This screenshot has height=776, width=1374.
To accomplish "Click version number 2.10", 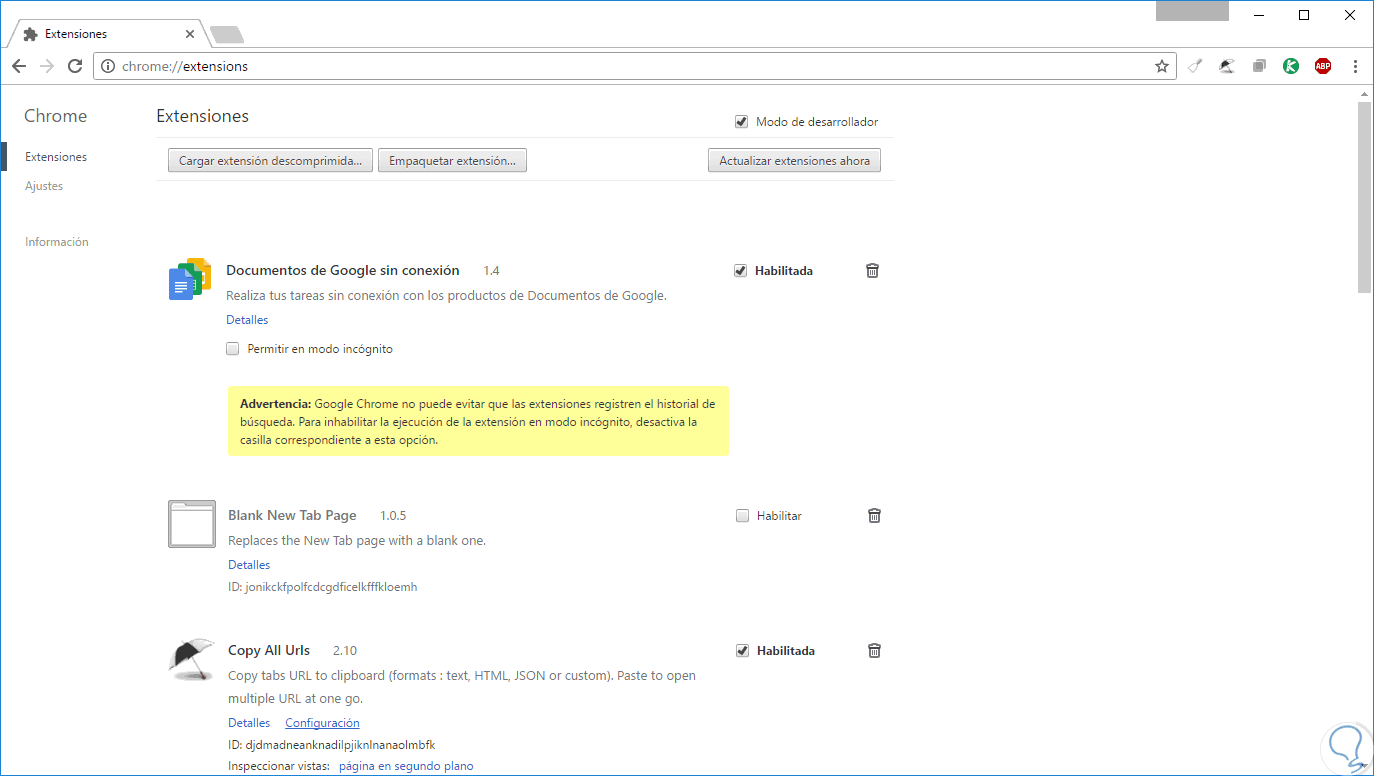I will (x=345, y=651).
